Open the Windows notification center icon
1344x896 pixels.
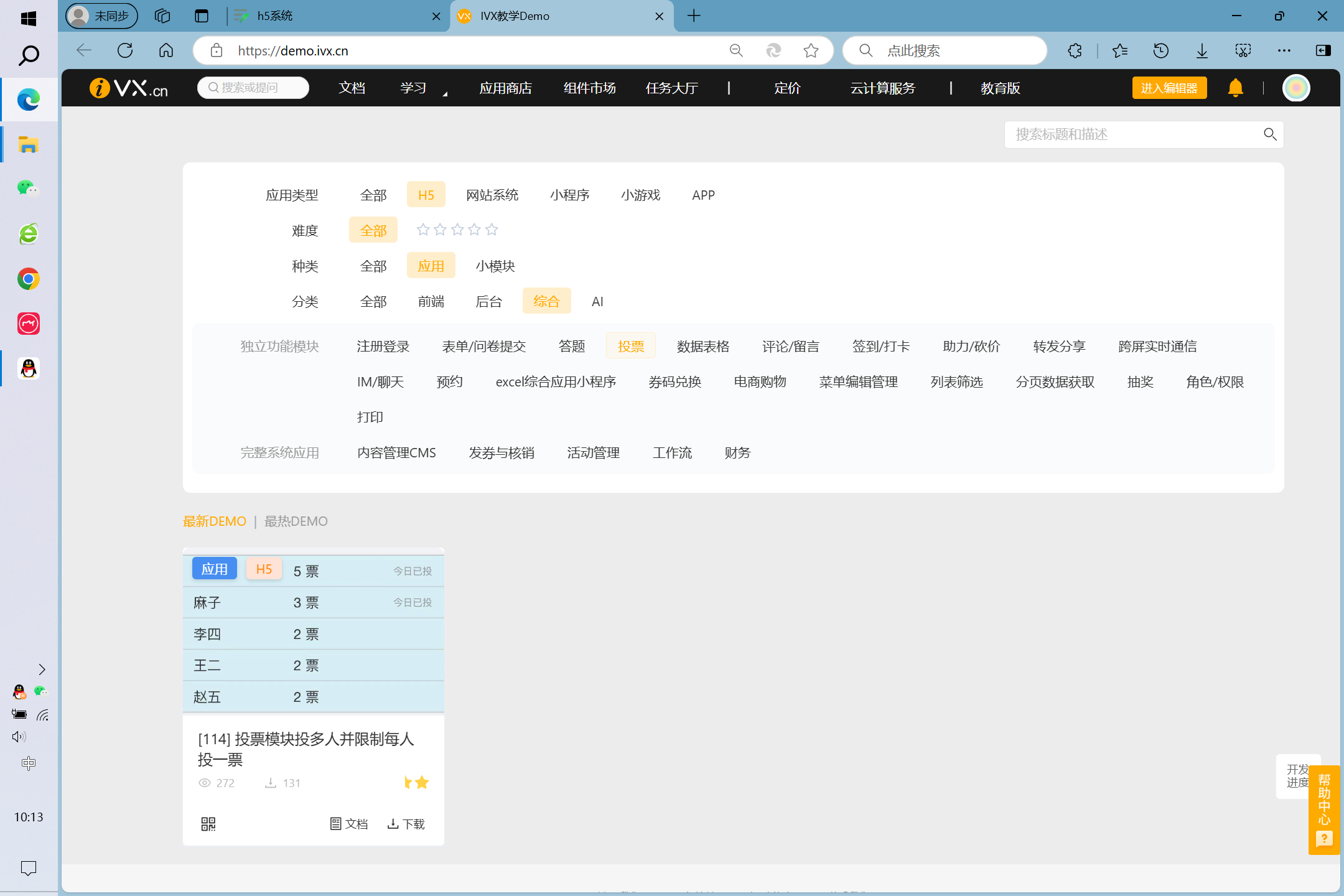29,867
